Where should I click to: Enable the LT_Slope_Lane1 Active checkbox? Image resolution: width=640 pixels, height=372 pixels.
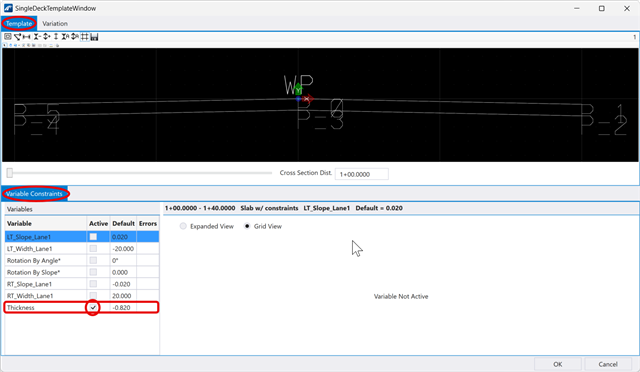[x=93, y=236]
